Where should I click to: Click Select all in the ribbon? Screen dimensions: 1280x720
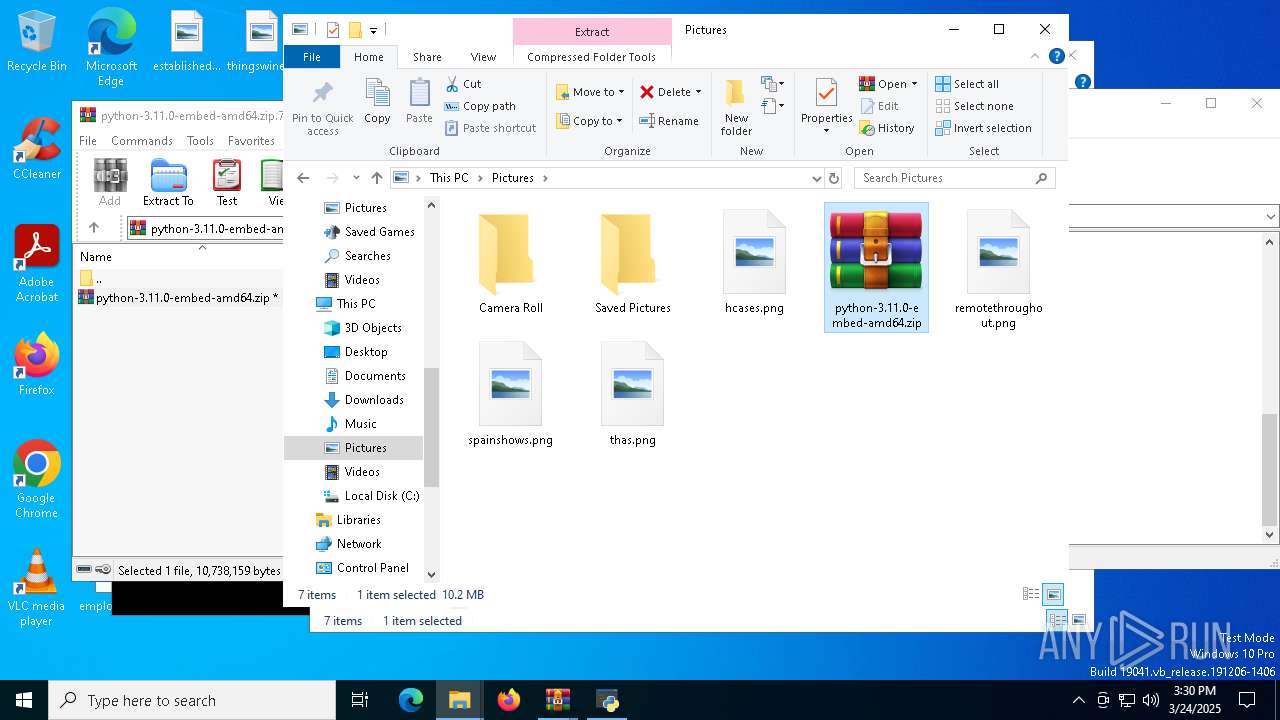coord(967,84)
